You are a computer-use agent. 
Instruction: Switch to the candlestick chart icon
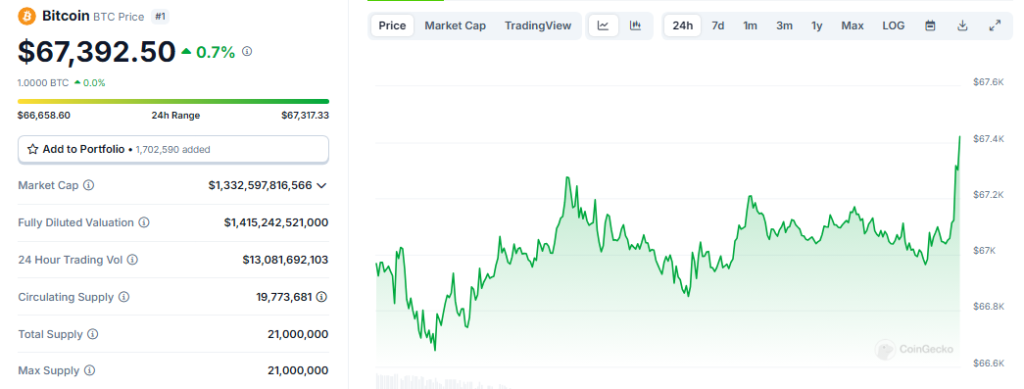635,25
